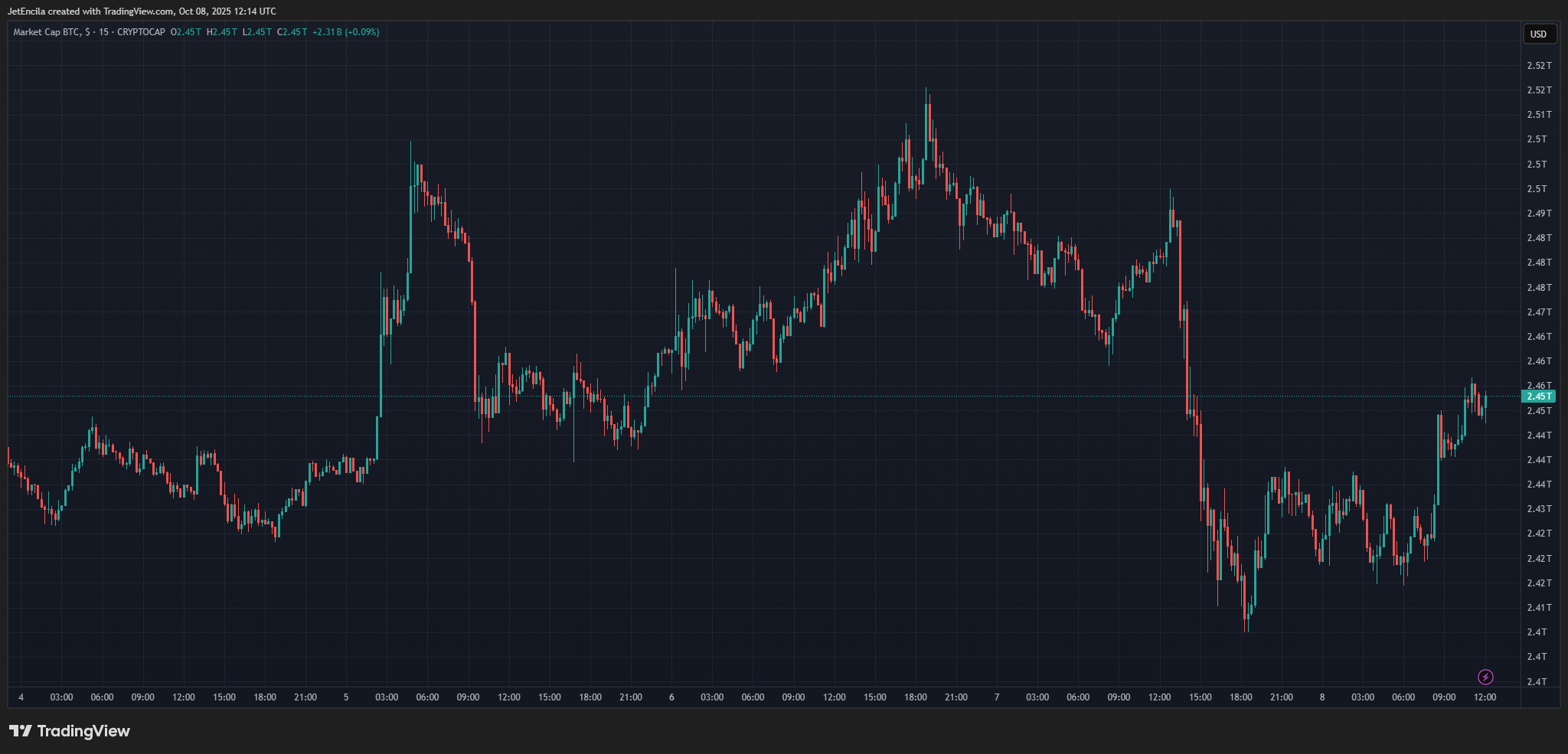Click the 2.49T price scale label

pyautogui.click(x=1539, y=214)
